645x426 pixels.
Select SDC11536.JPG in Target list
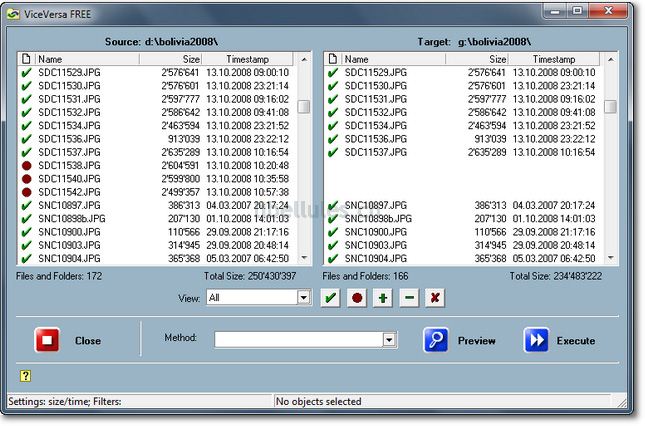click(376, 139)
